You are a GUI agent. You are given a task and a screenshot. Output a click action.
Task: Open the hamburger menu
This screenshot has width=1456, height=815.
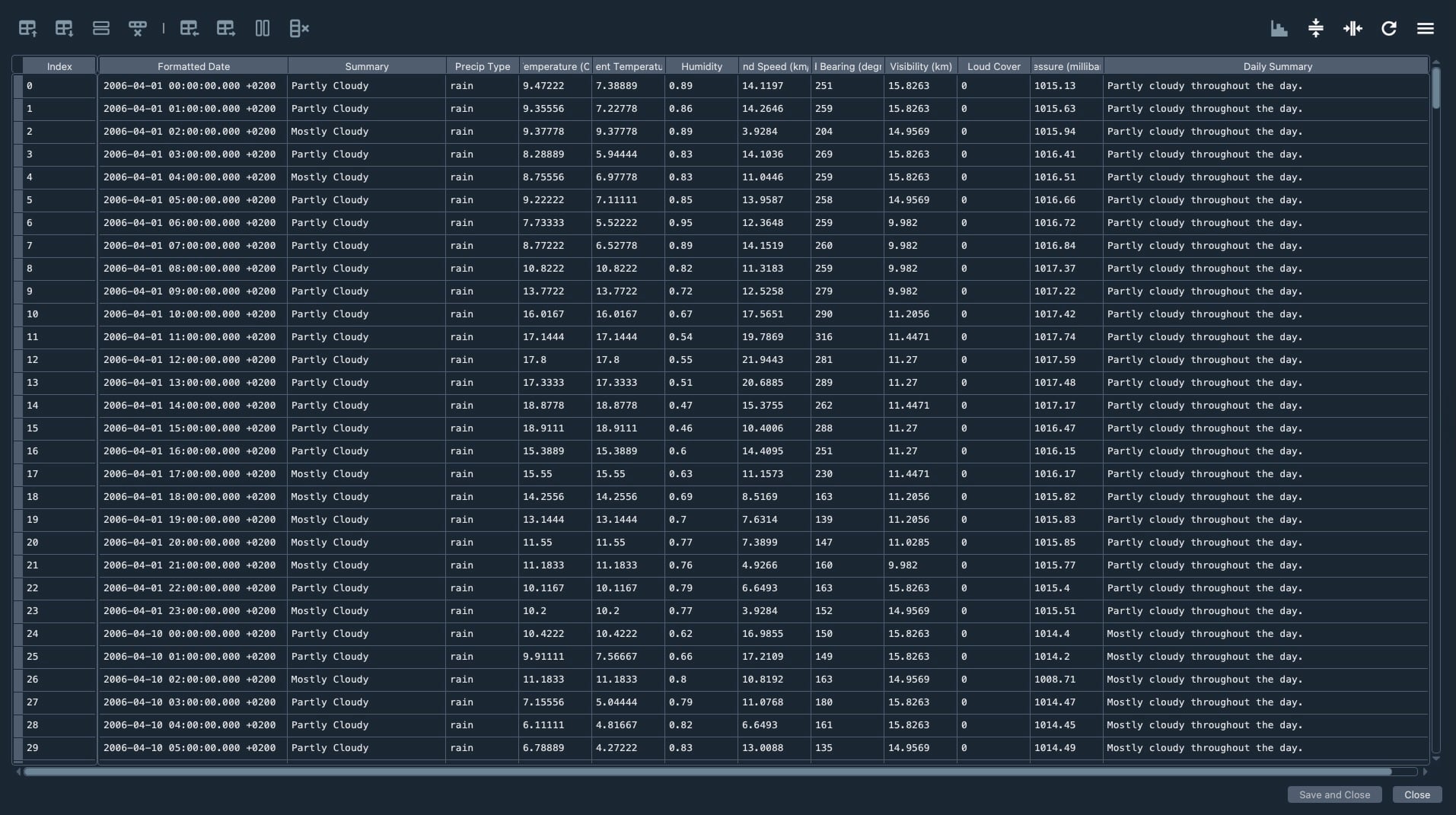pyautogui.click(x=1426, y=29)
